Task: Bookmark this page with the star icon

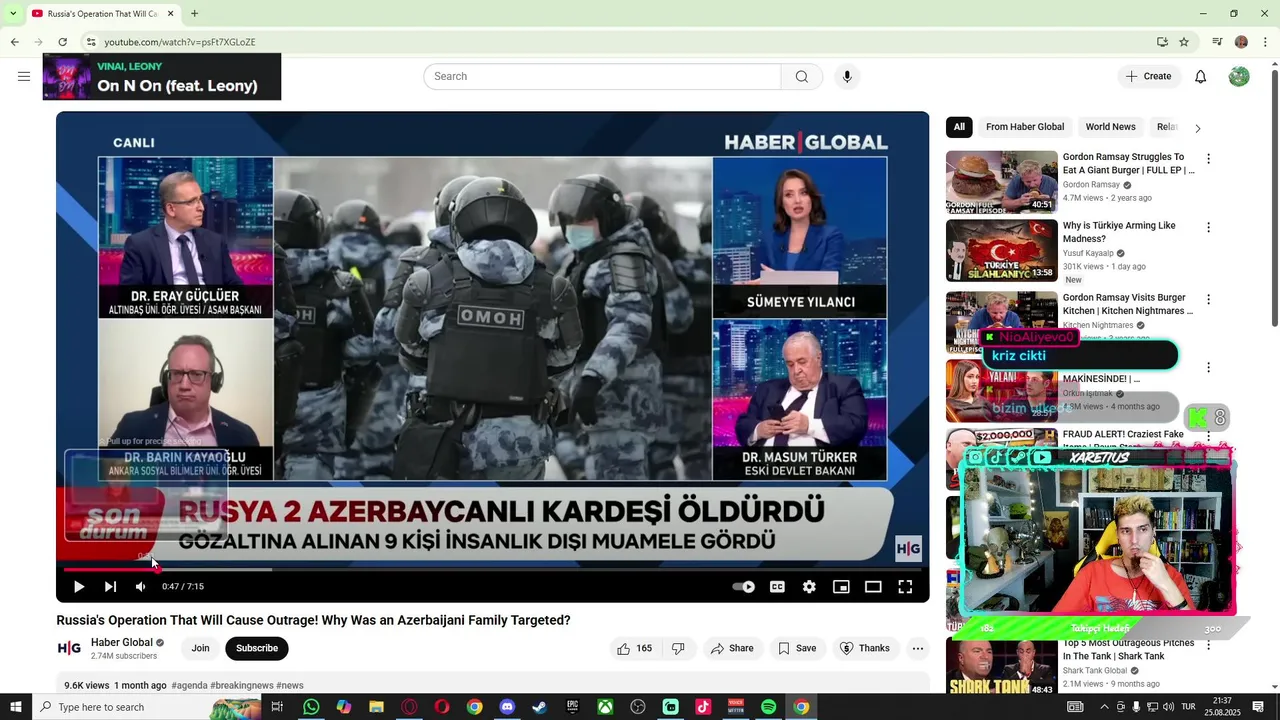Action: point(1184,42)
